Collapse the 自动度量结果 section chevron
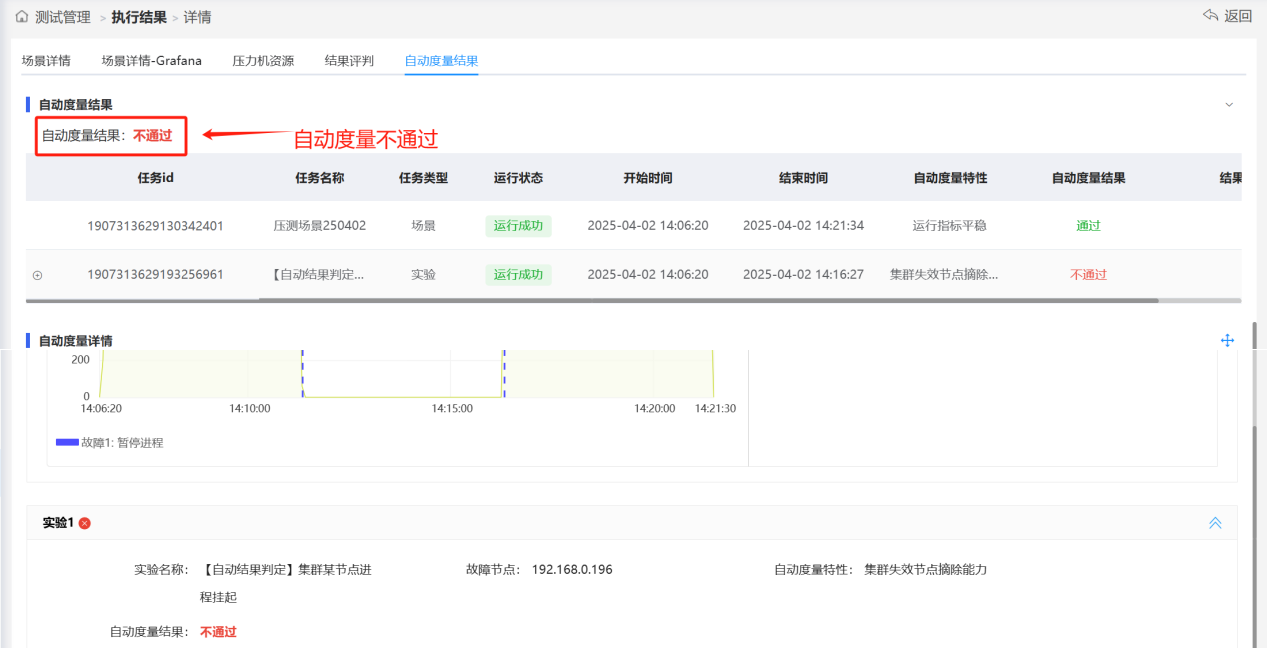 pyautogui.click(x=1229, y=105)
